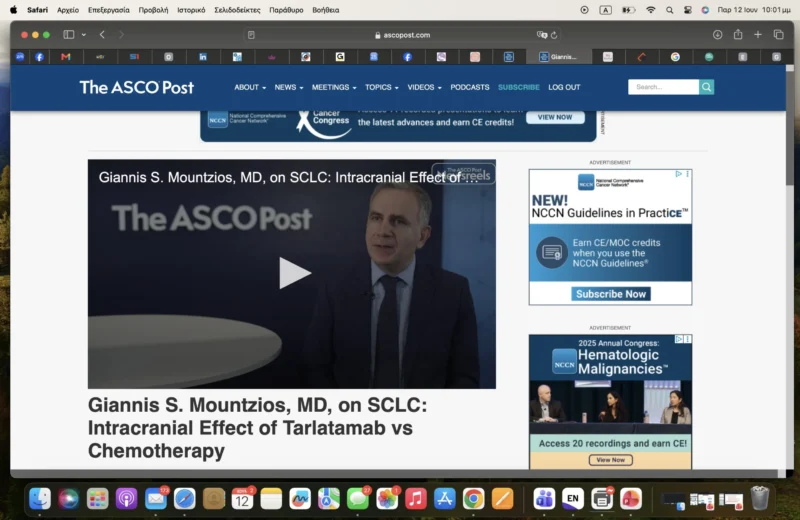Click the search magnifier button on ASCO Post
Screen dimensions: 800x520
[707, 87]
